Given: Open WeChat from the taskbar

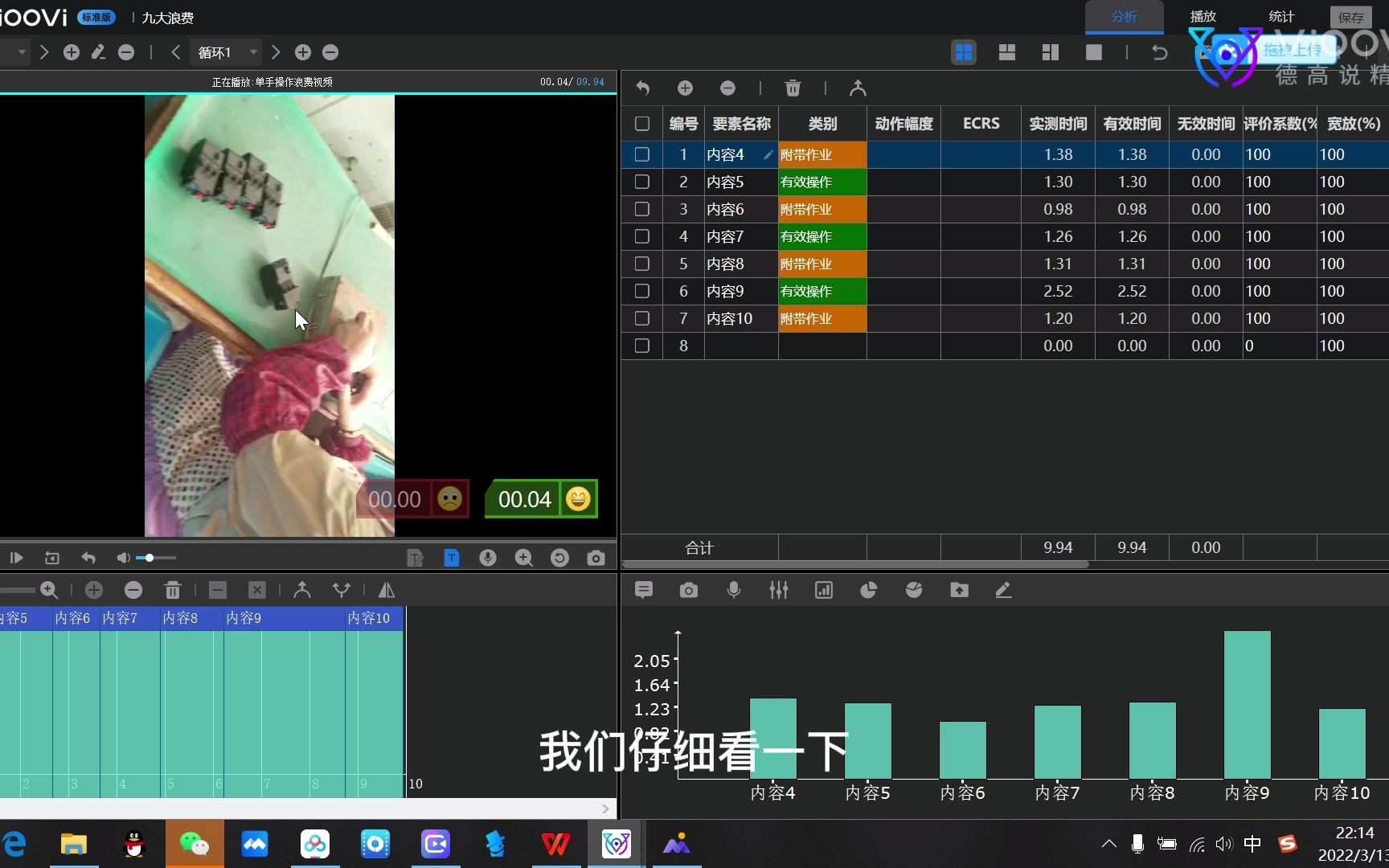Looking at the screenshot, I should [195, 844].
